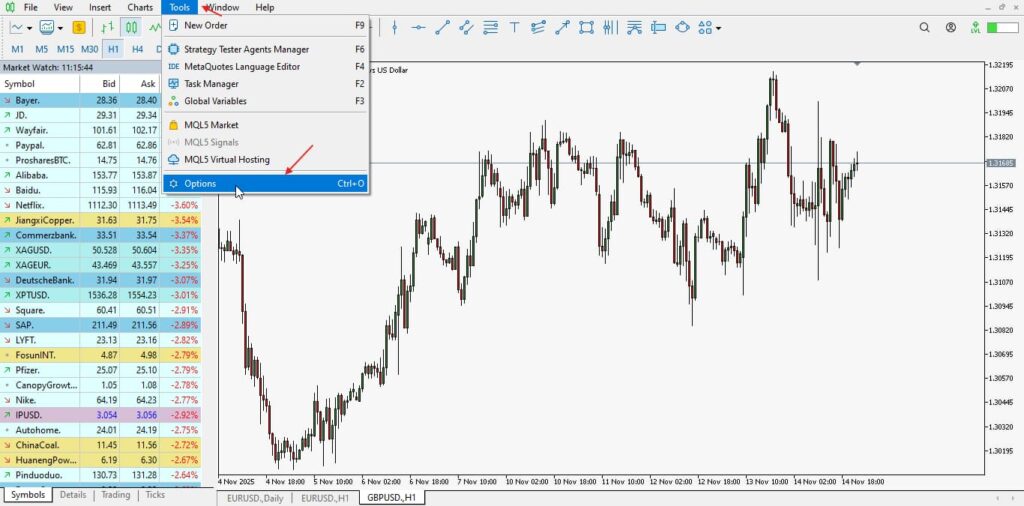Screen dimensions: 1024x506
Task: Toggle bar chart display mode
Action: click(109, 27)
